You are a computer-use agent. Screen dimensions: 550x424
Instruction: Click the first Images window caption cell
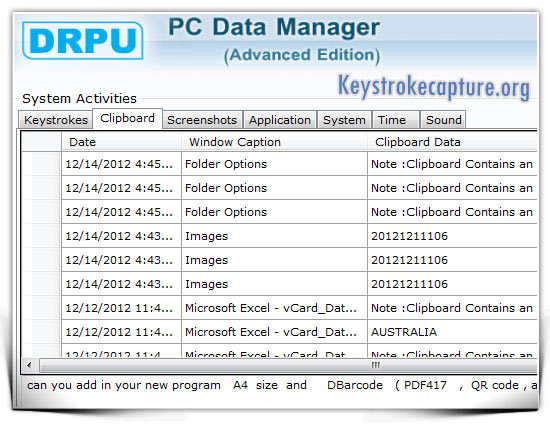point(274,236)
